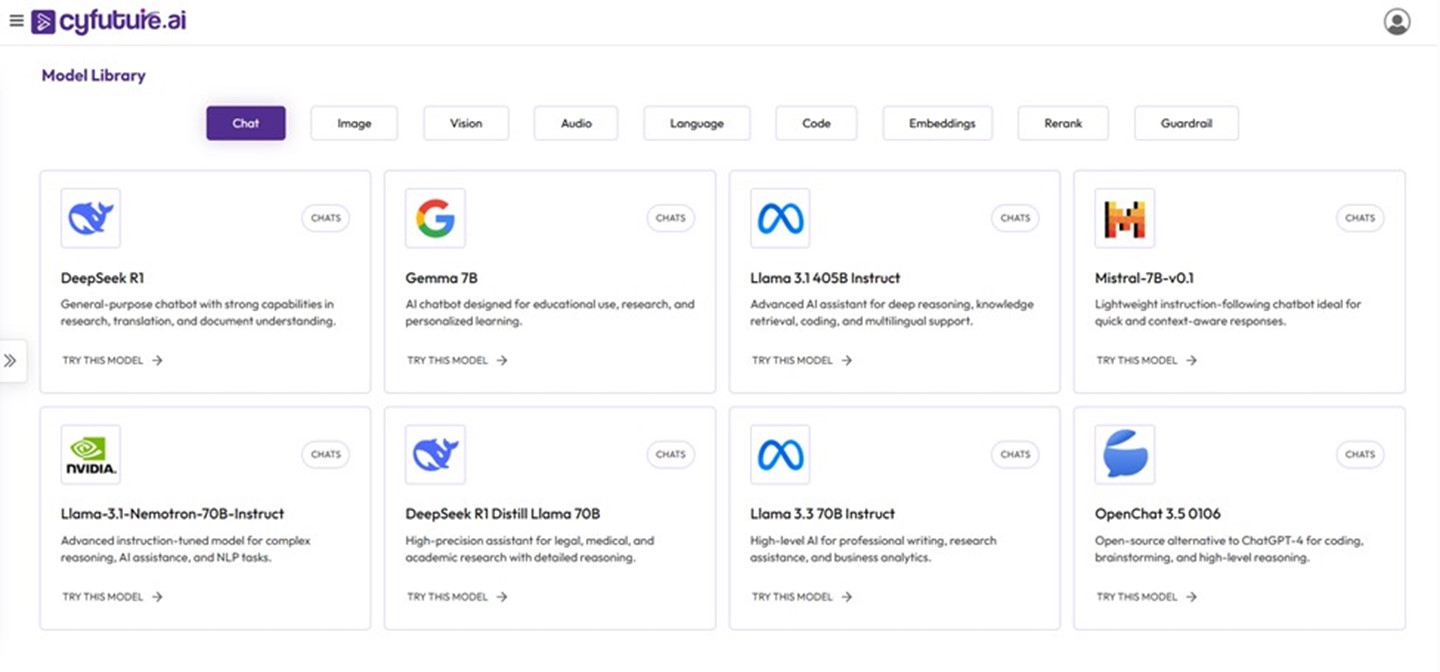Click the OpenChat 3.5 0106 logo
The width and height of the screenshot is (1440, 672).
point(1124,454)
